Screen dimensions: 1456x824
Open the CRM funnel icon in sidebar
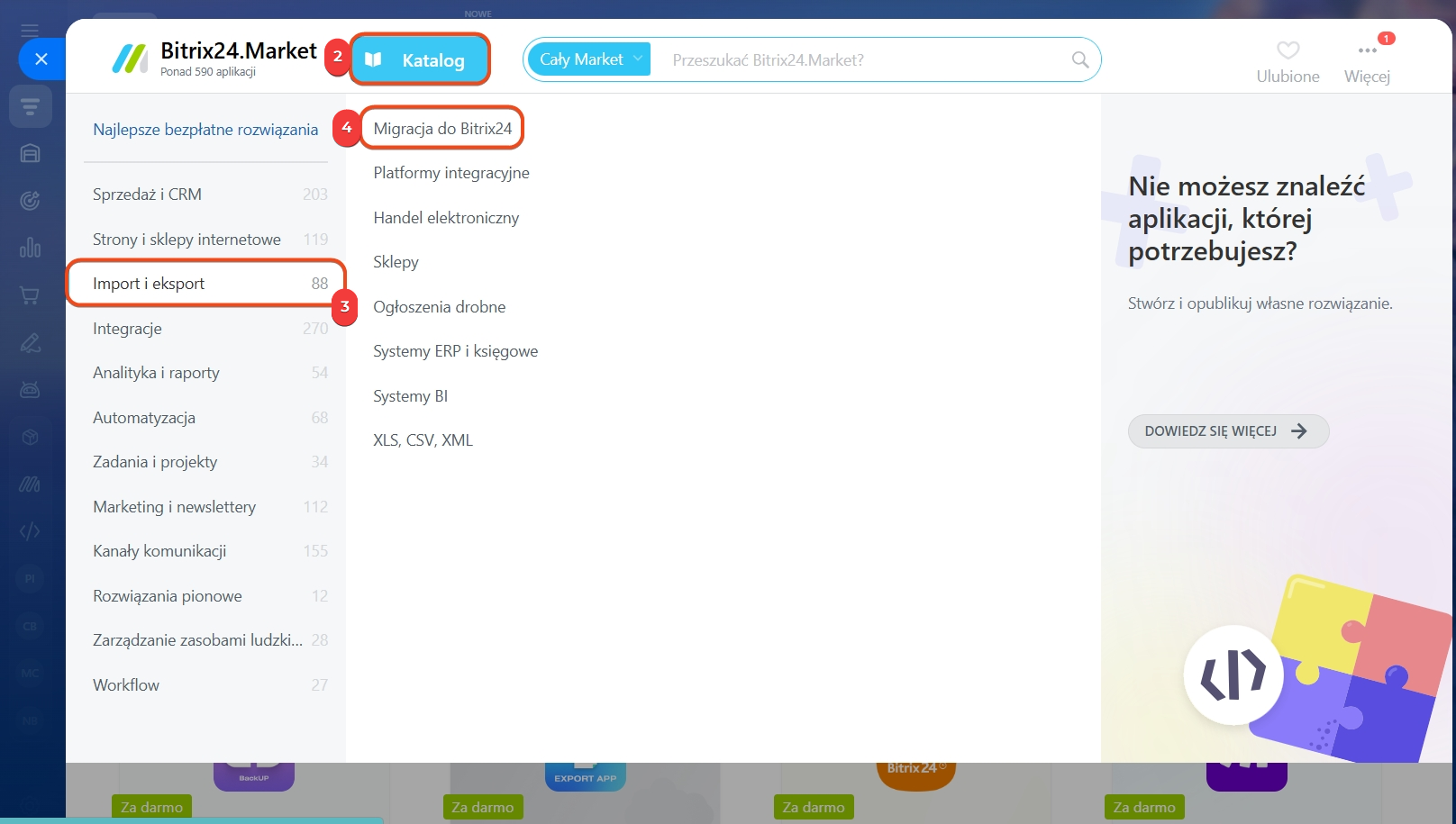coord(30,107)
